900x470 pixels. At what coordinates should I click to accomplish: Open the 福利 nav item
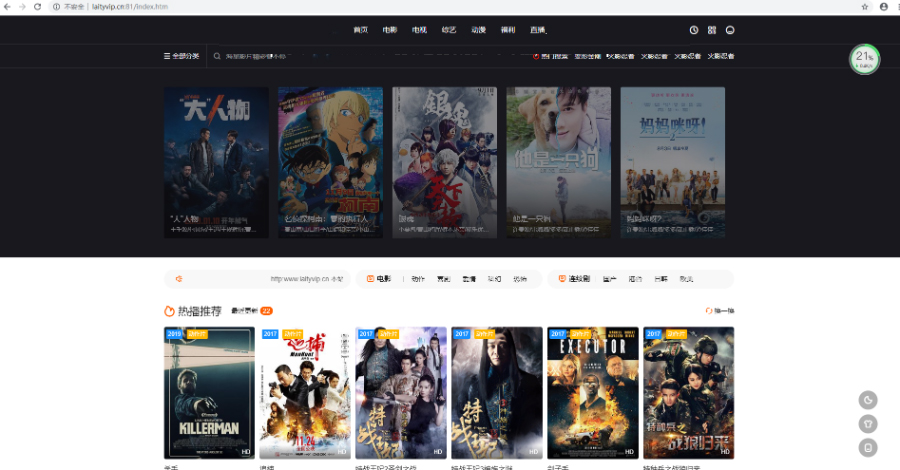point(508,30)
